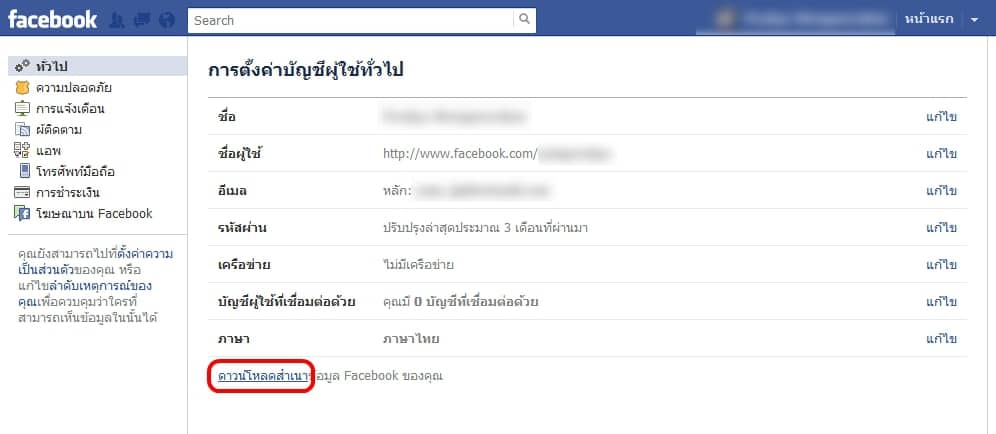
Task: Select the โทรศัพท์มือถือ mobile icon
Action: pos(24,171)
